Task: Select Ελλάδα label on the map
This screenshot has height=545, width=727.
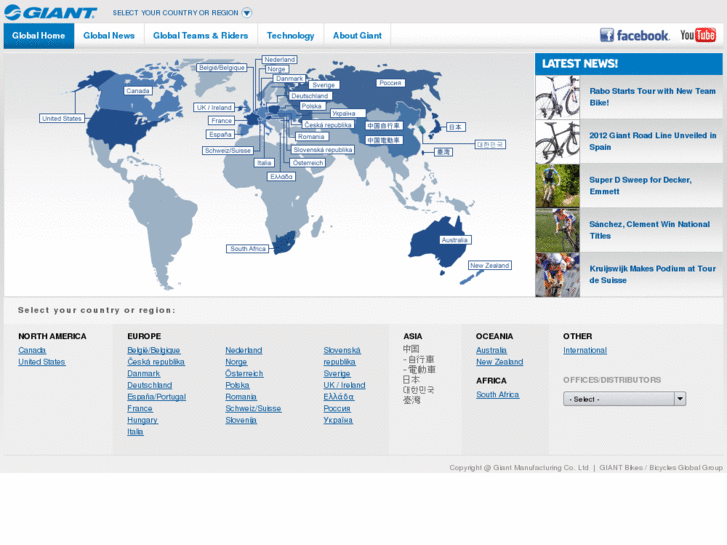Action: (281, 177)
